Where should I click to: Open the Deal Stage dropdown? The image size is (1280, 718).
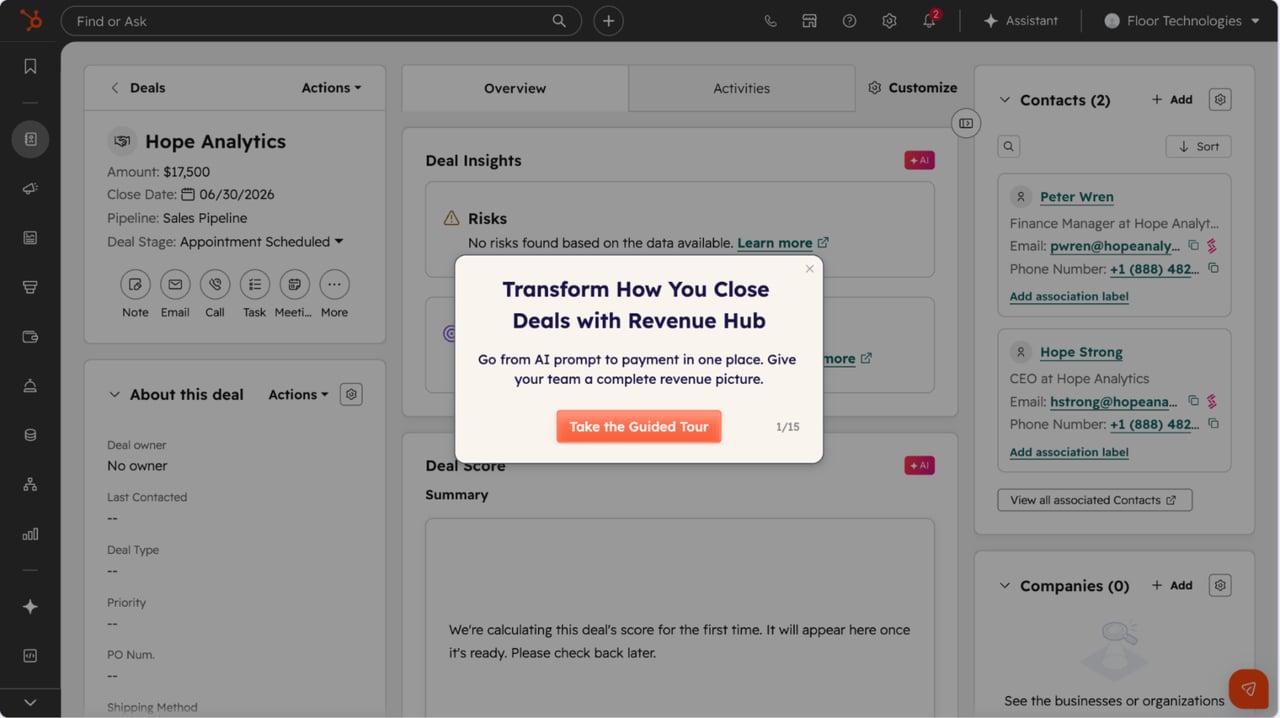[262, 242]
